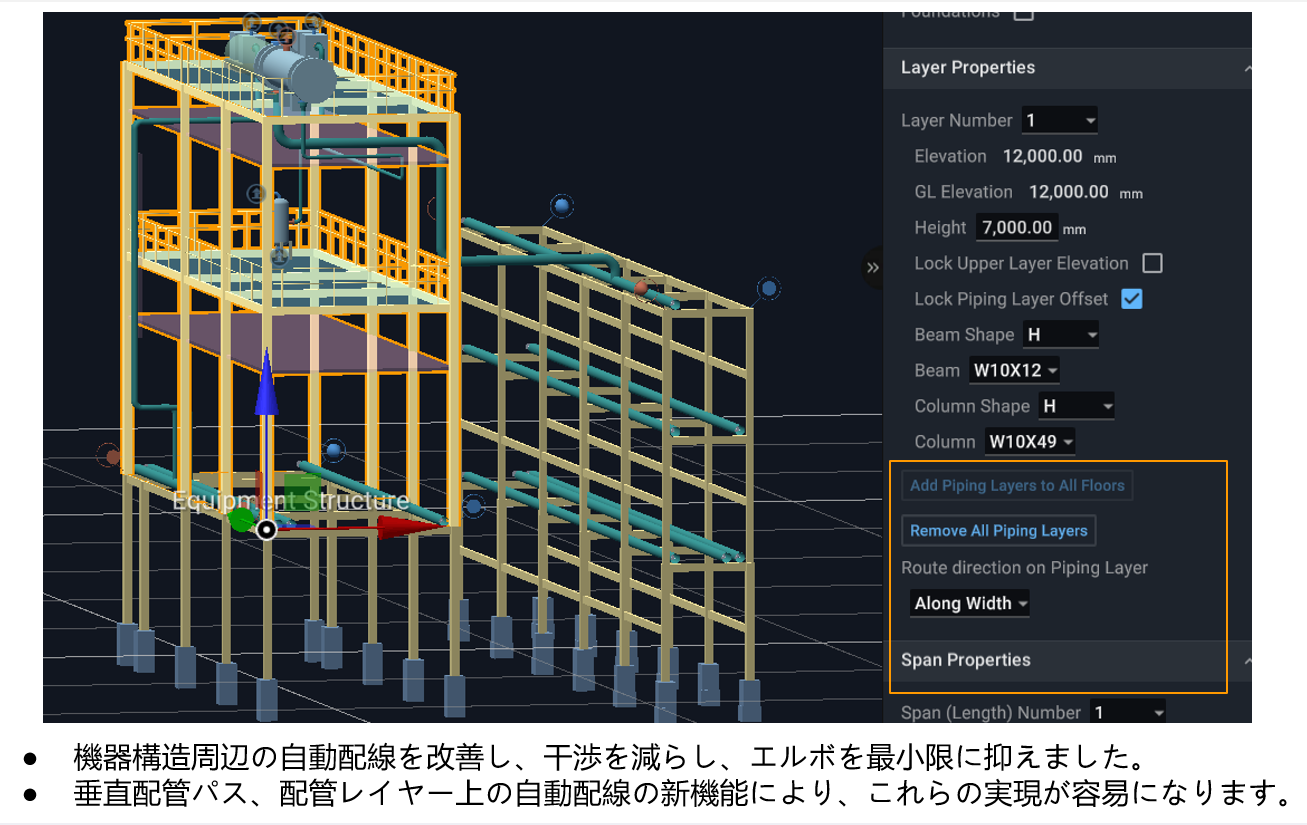Click the white circular gizmo origin point
1307x825 pixels.
pyautogui.click(x=265, y=529)
